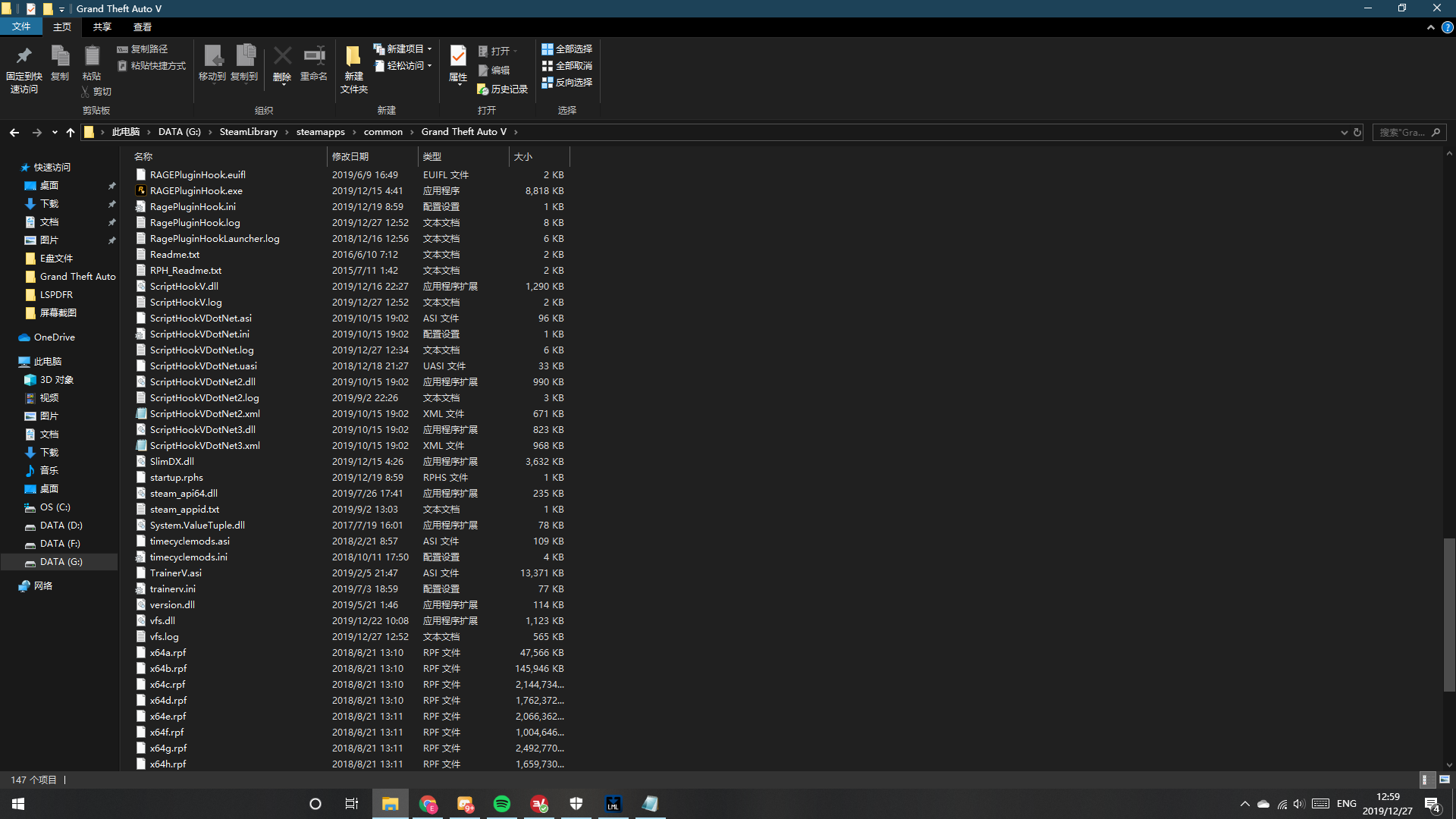Viewport: 1456px width, 819px height.
Task: Click the Pin to Quick access icon
Action: tap(24, 57)
